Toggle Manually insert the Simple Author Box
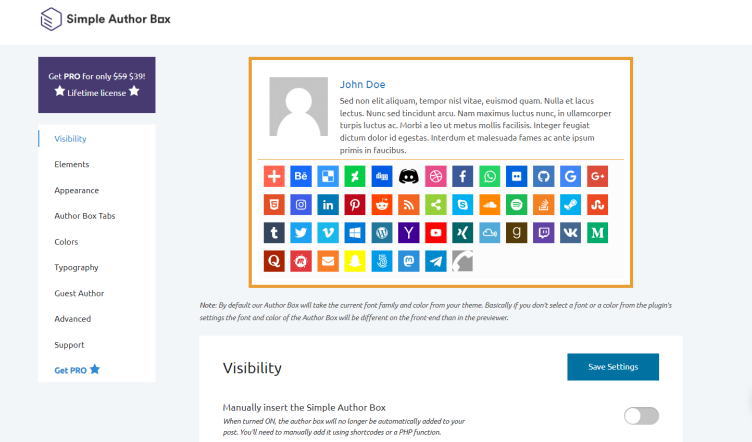This screenshot has height=442, width=752. (641, 415)
